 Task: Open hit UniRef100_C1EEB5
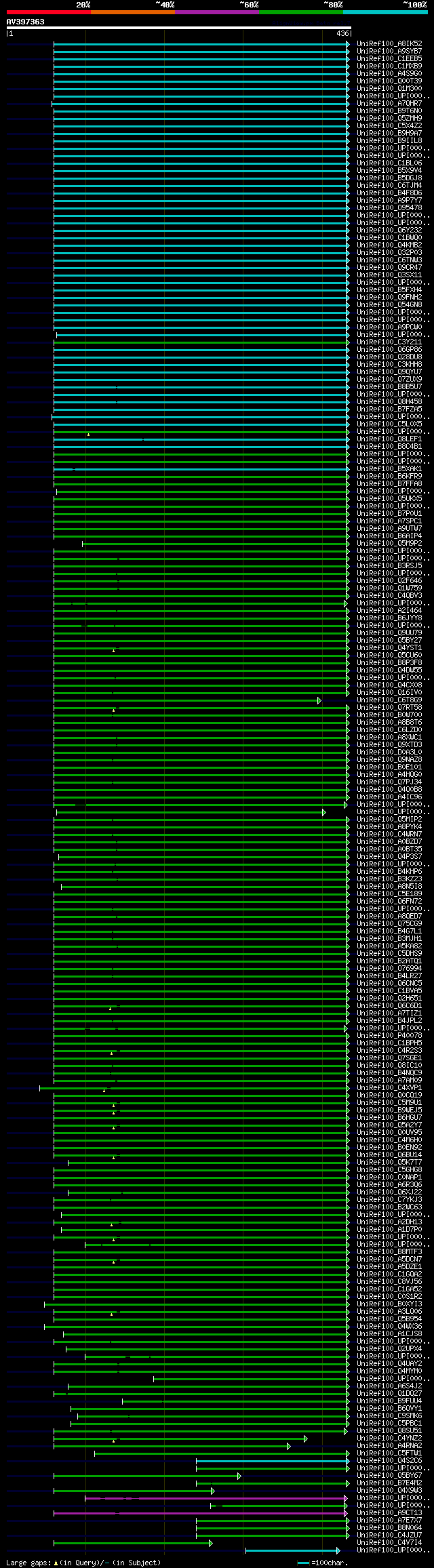pos(389,59)
